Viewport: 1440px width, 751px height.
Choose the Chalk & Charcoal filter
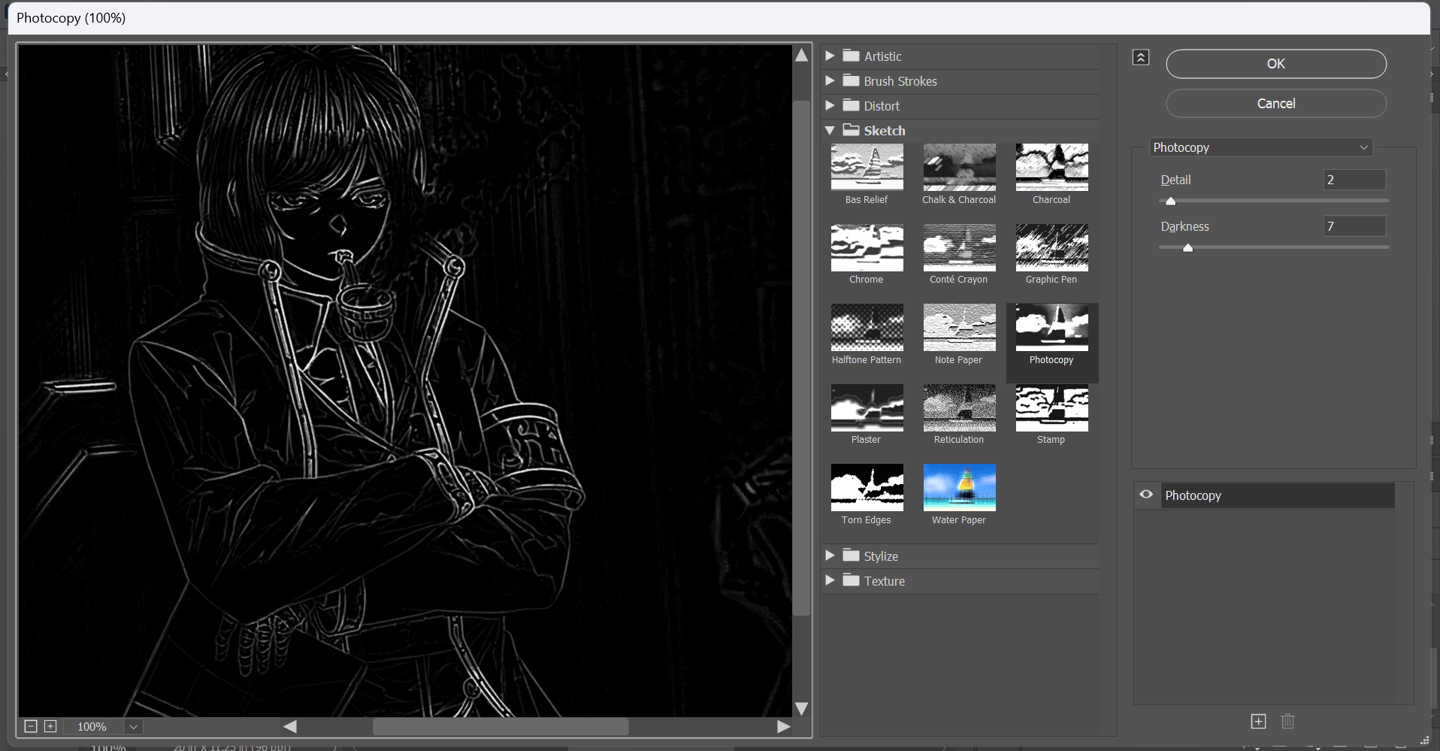point(958,168)
